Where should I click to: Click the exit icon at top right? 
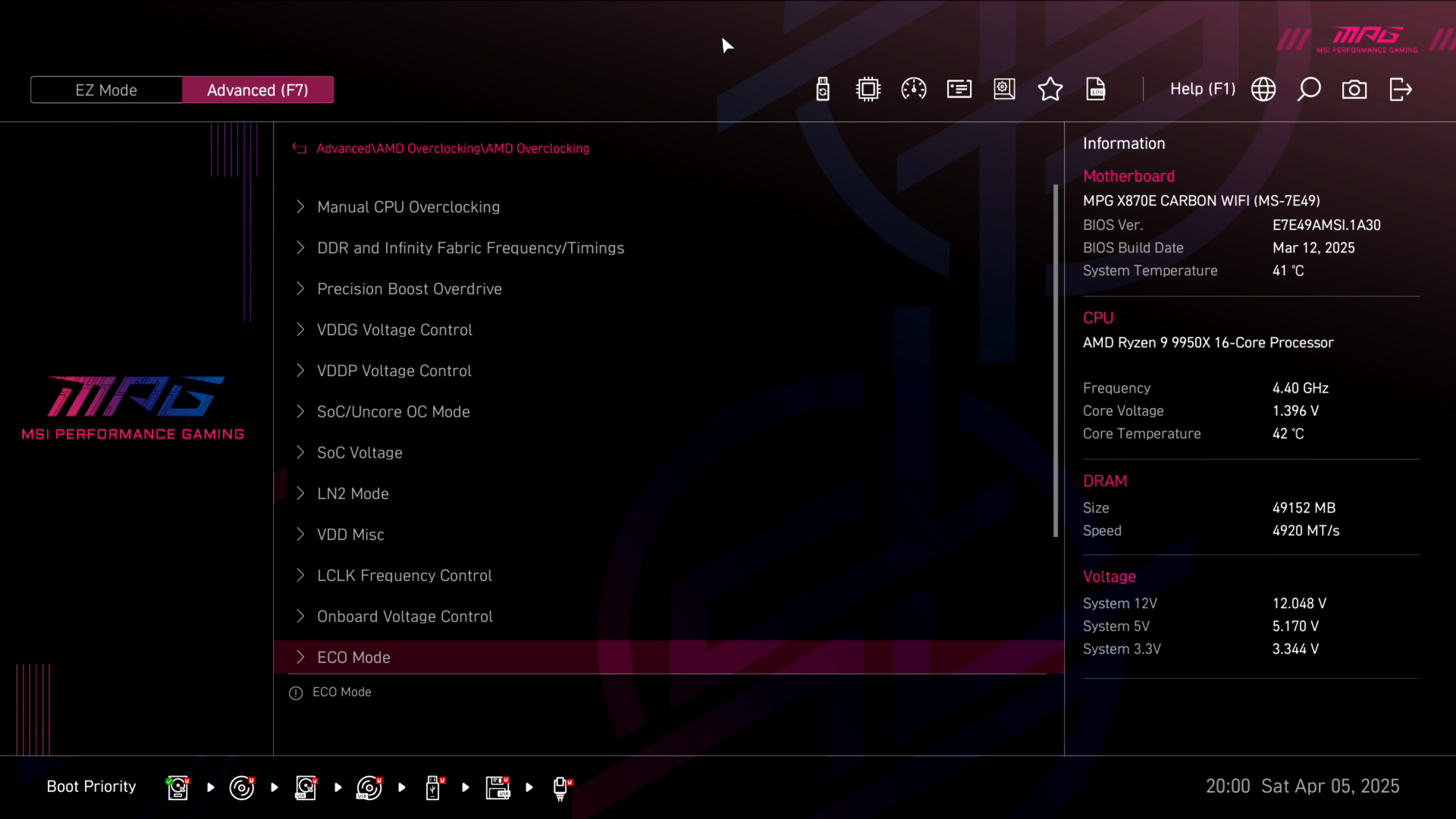click(1401, 89)
